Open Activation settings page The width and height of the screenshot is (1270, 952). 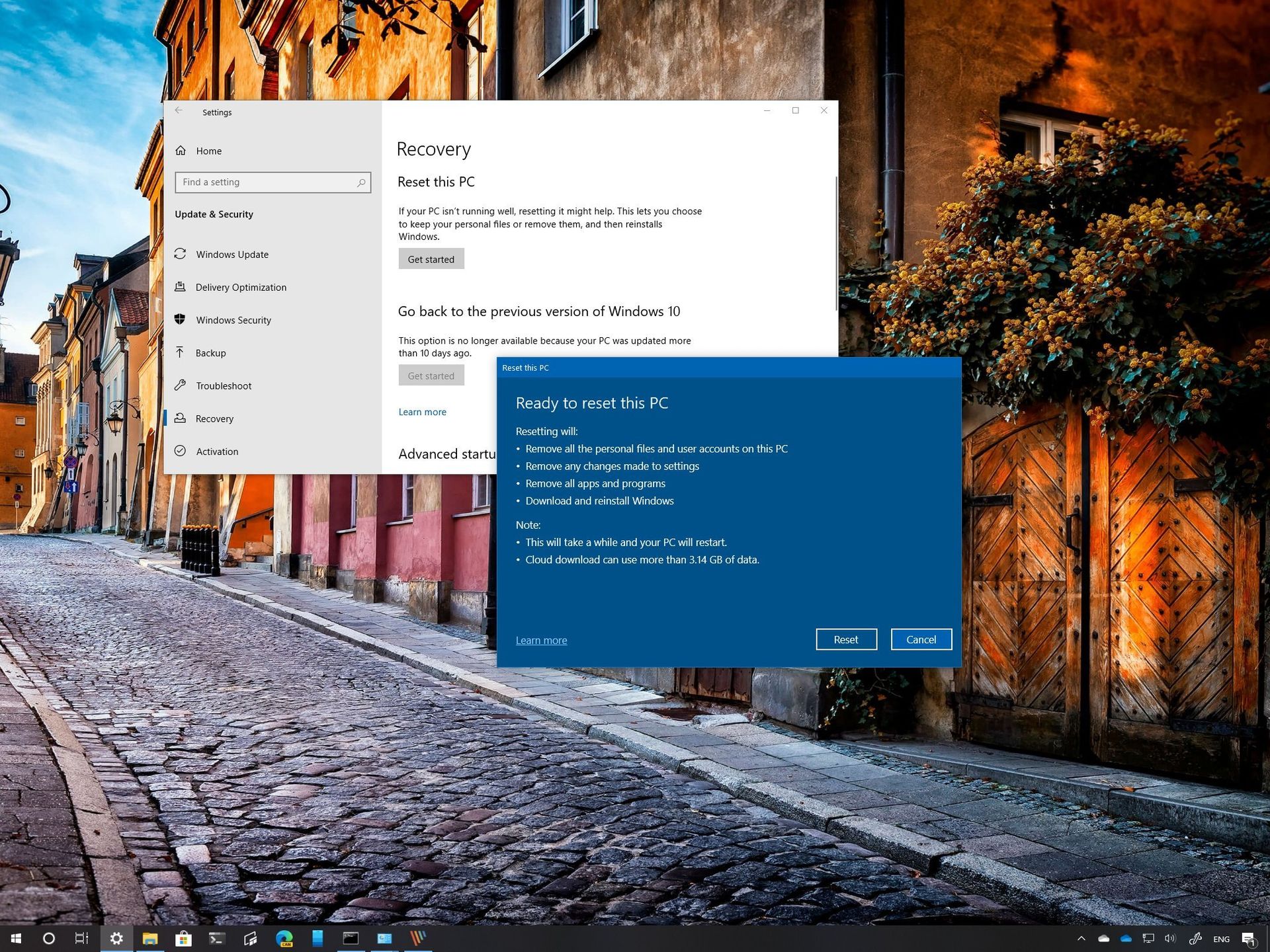pos(217,452)
